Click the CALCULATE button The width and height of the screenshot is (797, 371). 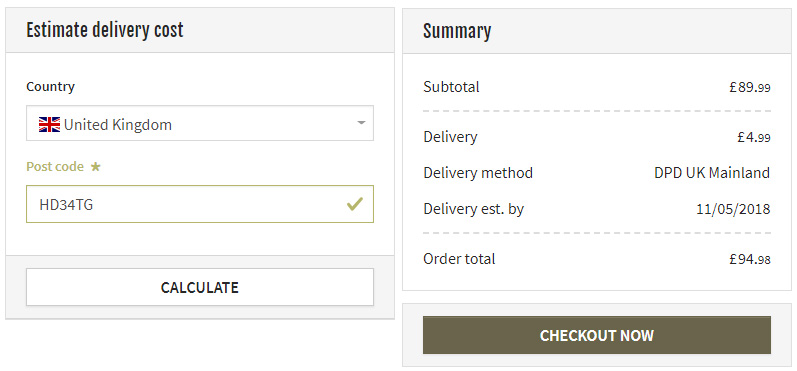coord(200,287)
